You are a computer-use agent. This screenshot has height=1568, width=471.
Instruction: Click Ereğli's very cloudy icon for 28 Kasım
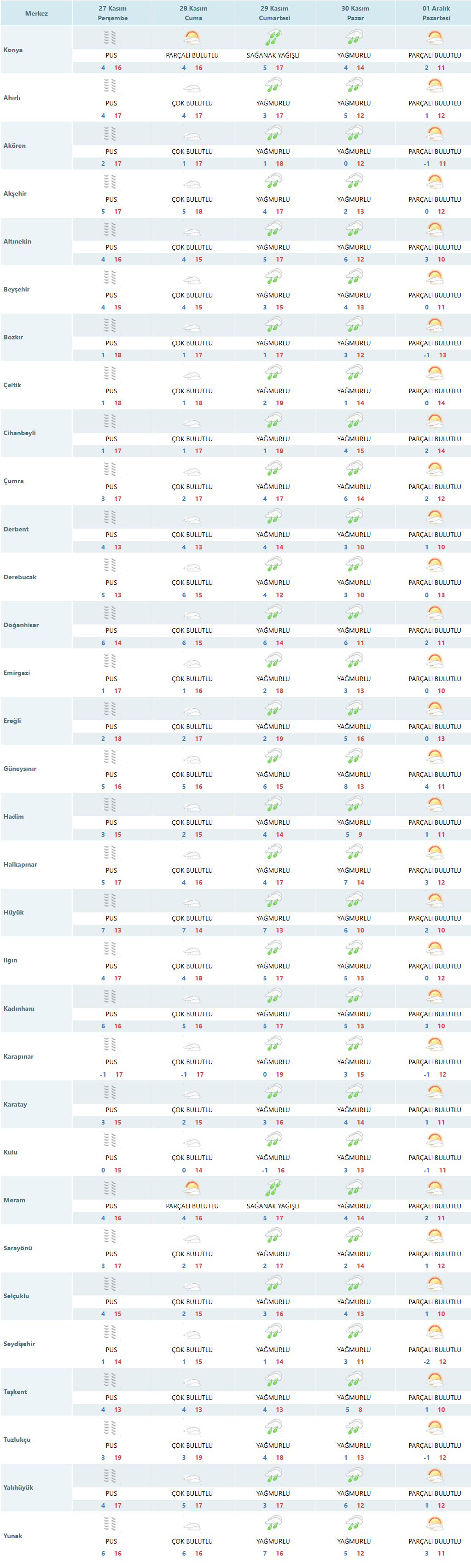(192, 711)
